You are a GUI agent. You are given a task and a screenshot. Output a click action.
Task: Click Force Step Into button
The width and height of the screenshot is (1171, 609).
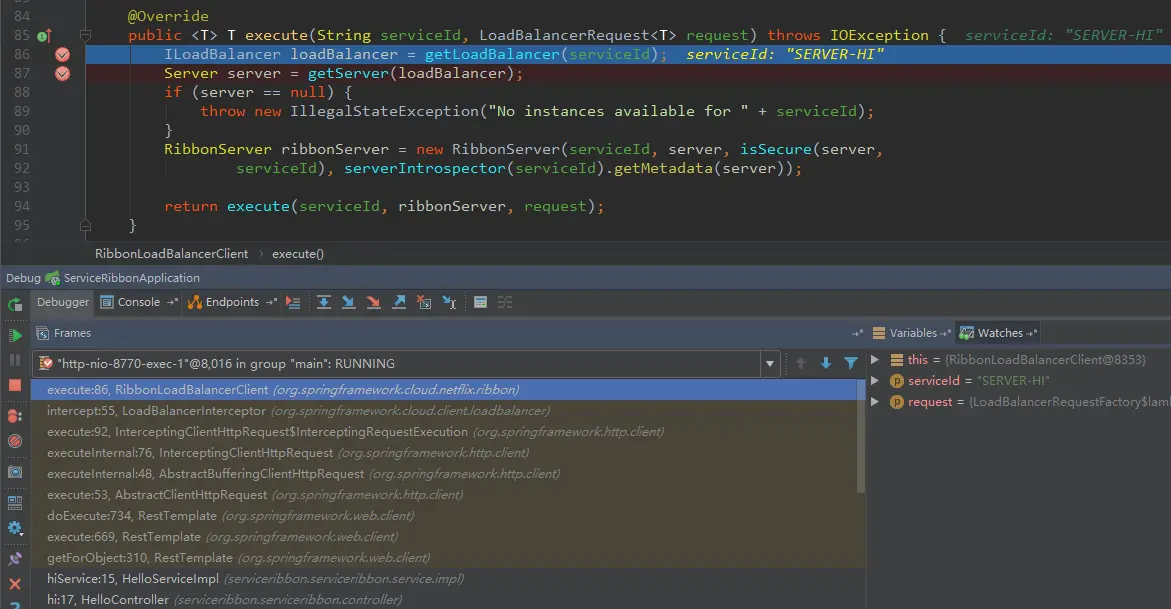pos(373,303)
